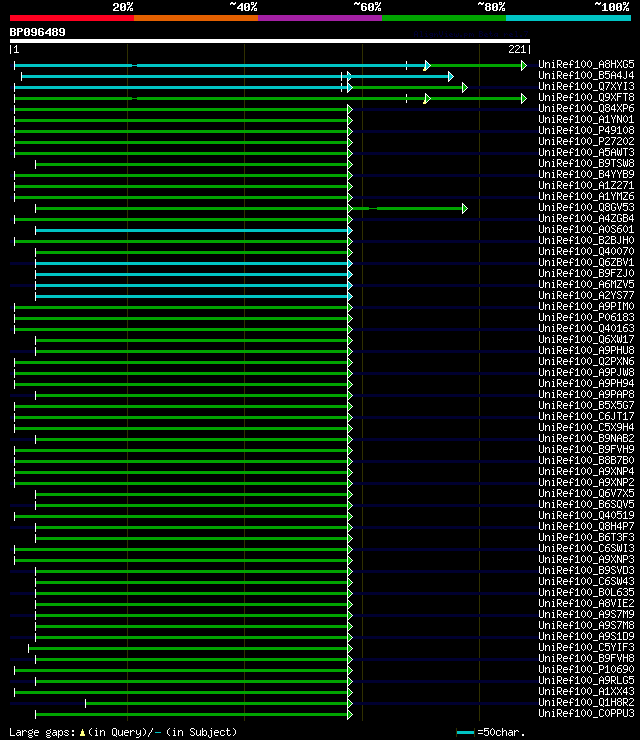Viewport: 640px width, 740px height.
Task: Click the cyan ~100% legend segment
Action: click(568, 18)
